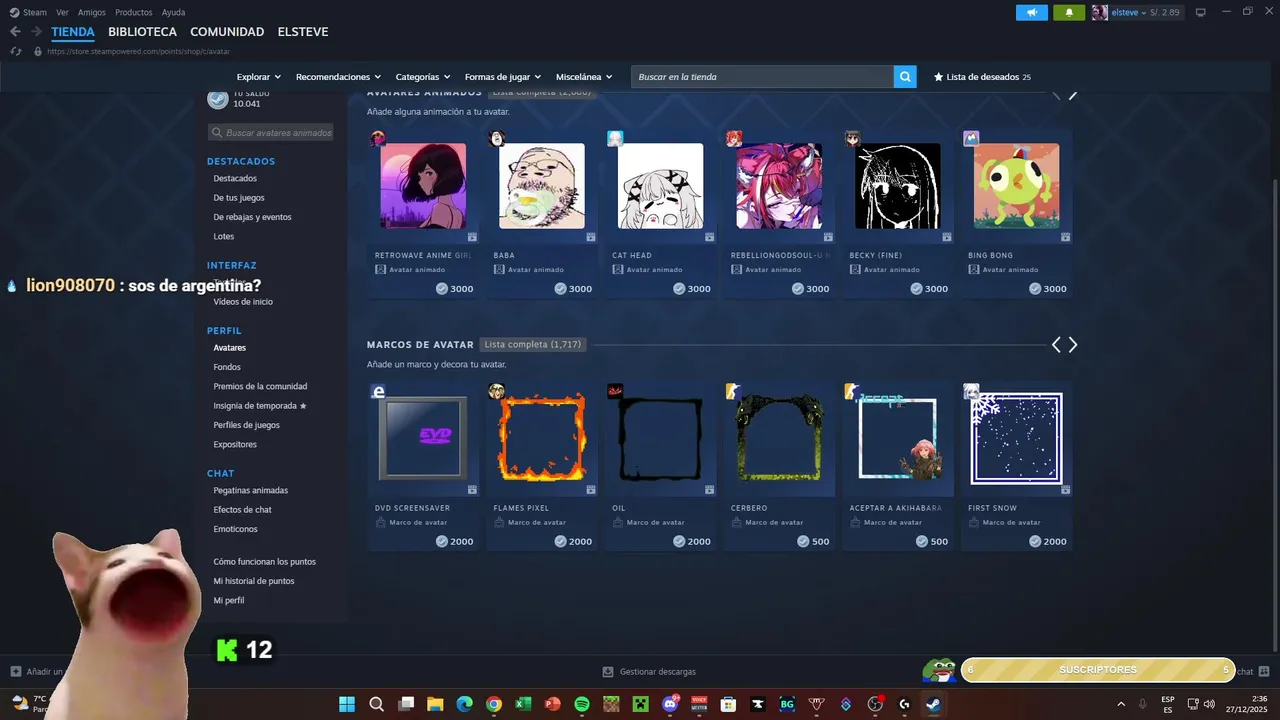
Task: Open the Windows Start button
Action: click(347, 704)
